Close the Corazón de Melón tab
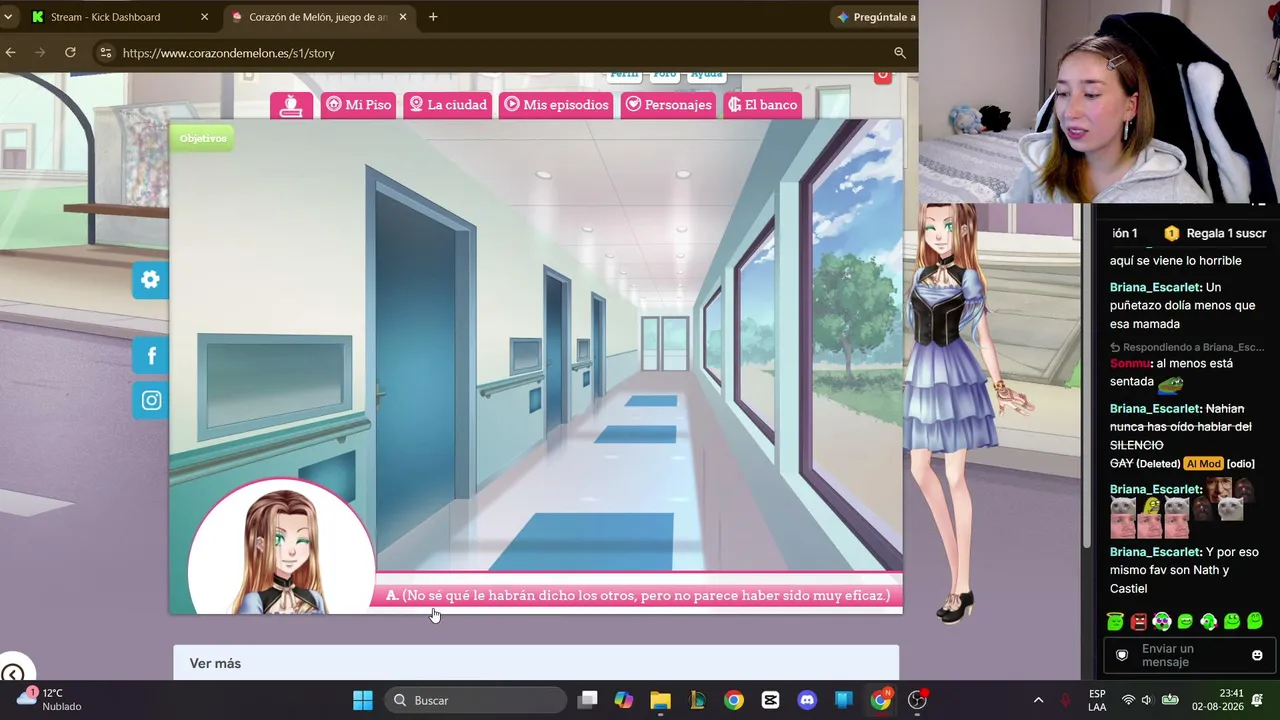The image size is (1280, 720). pyautogui.click(x=403, y=17)
